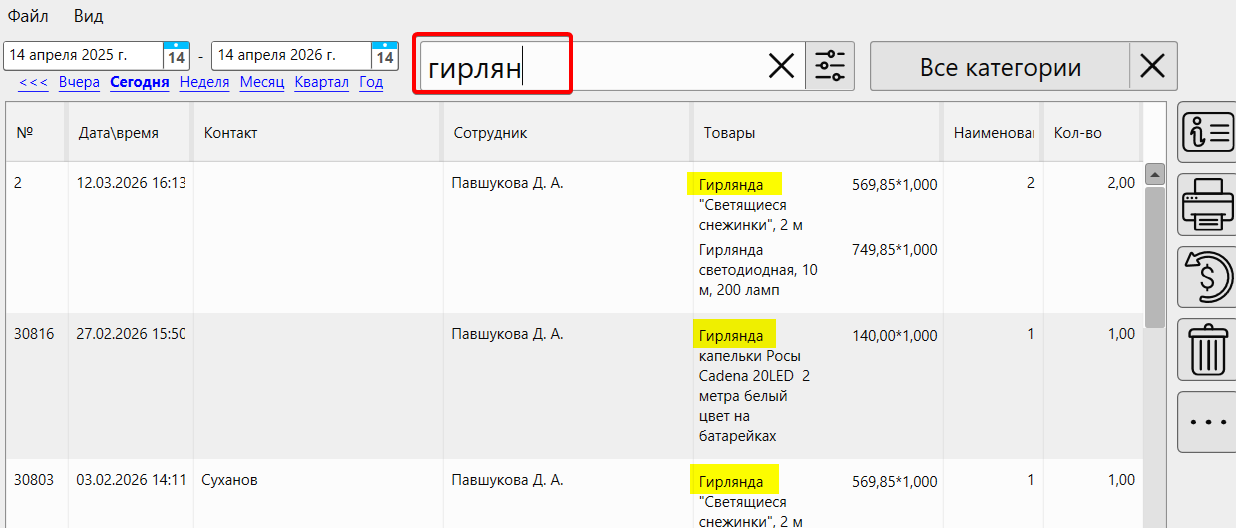1236x528 pixels.
Task: Open the Все категории category selector
Action: pos(999,67)
